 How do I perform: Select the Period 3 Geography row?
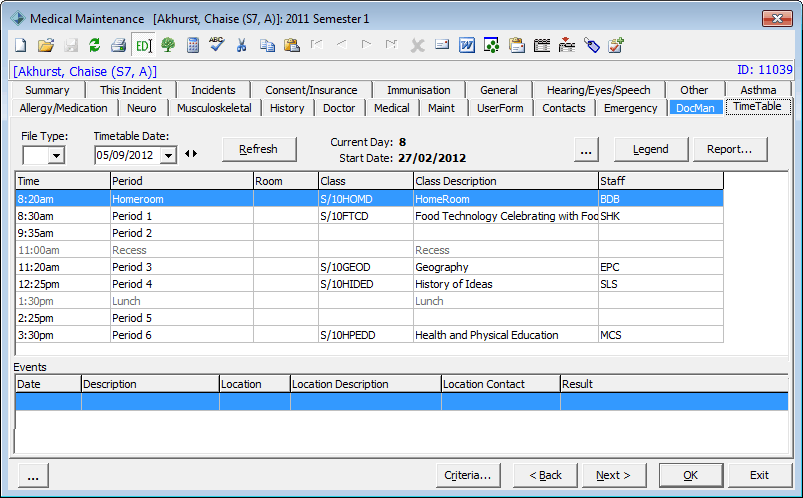(x=369, y=267)
